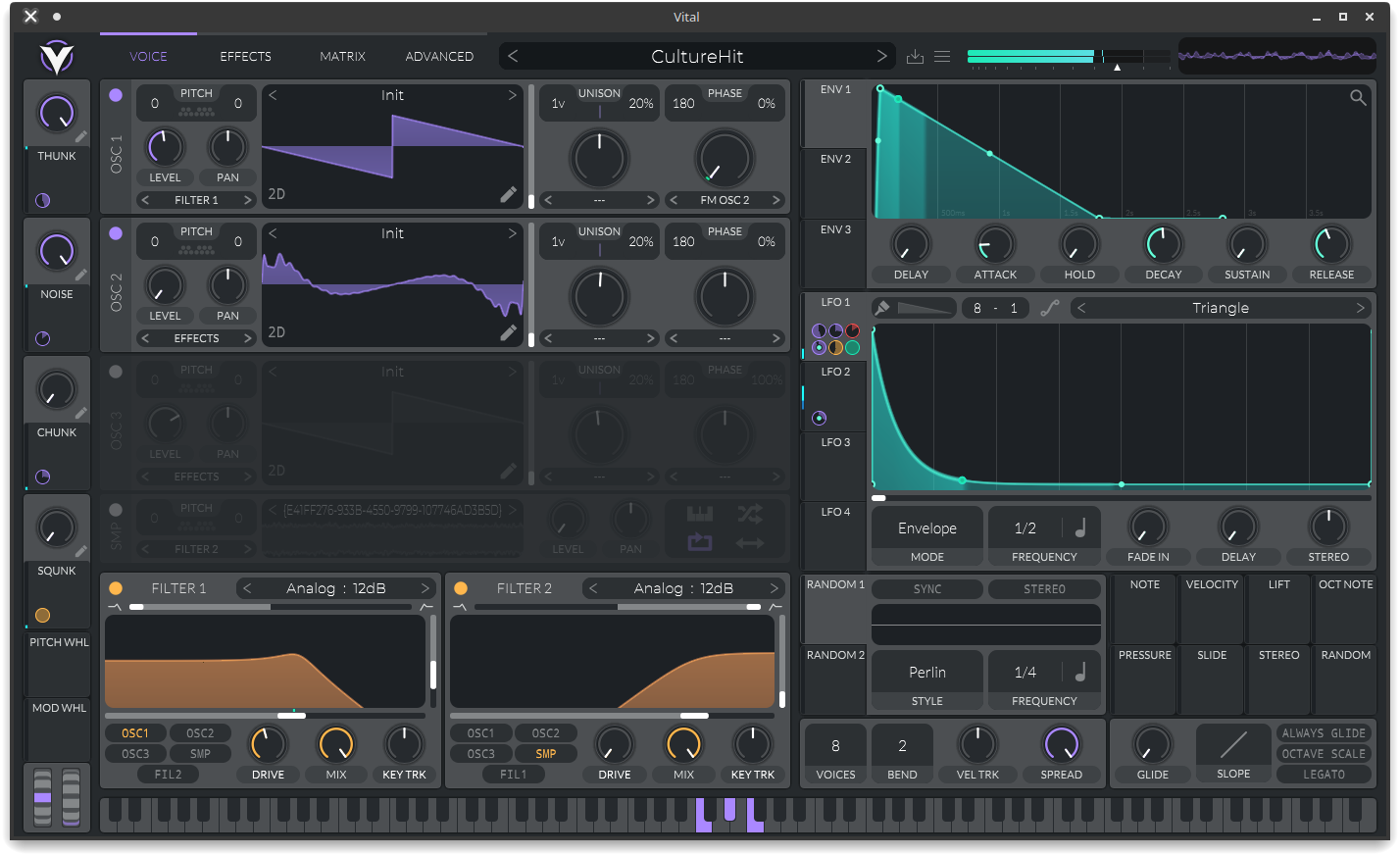This screenshot has width=1400, height=854.
Task: Click the LFO 2 modulation destination circle icon
Action: point(819,419)
